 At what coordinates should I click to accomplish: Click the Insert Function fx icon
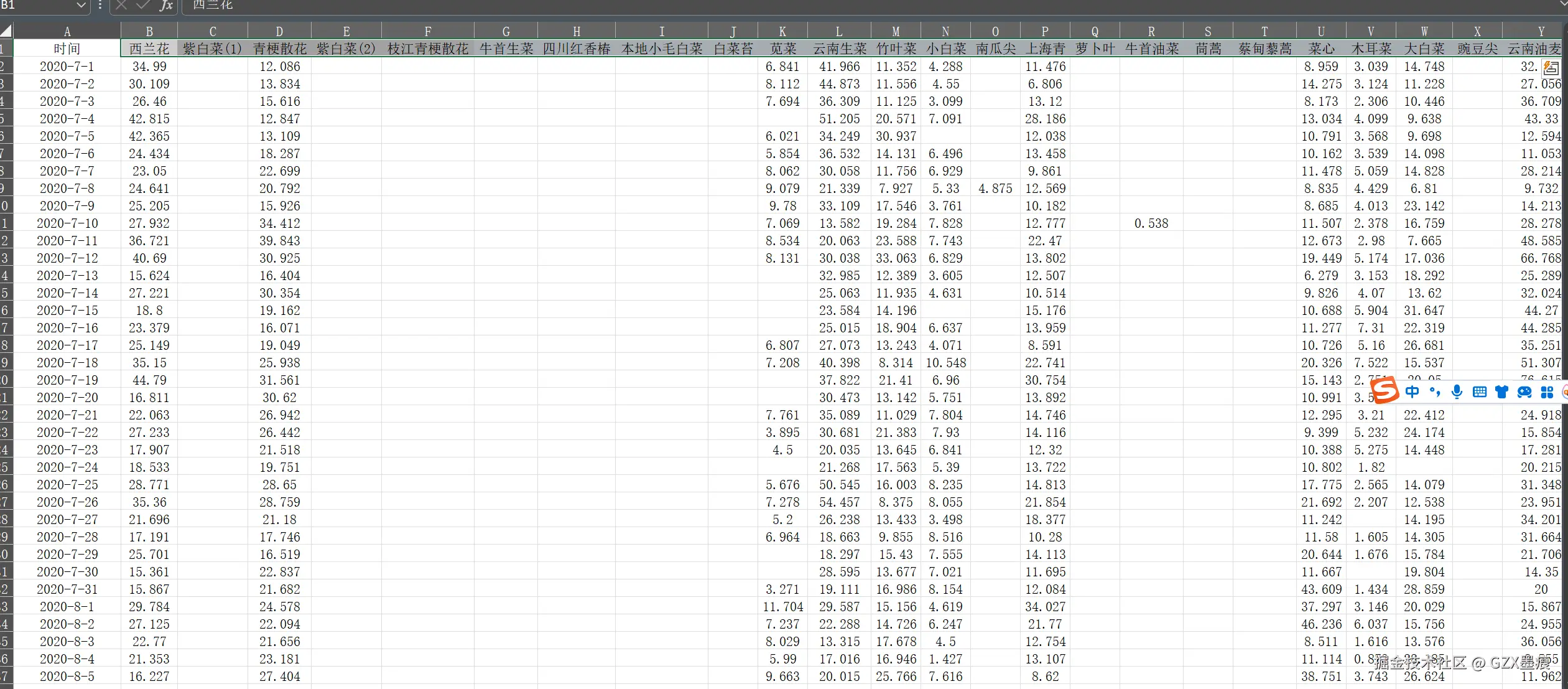click(165, 6)
